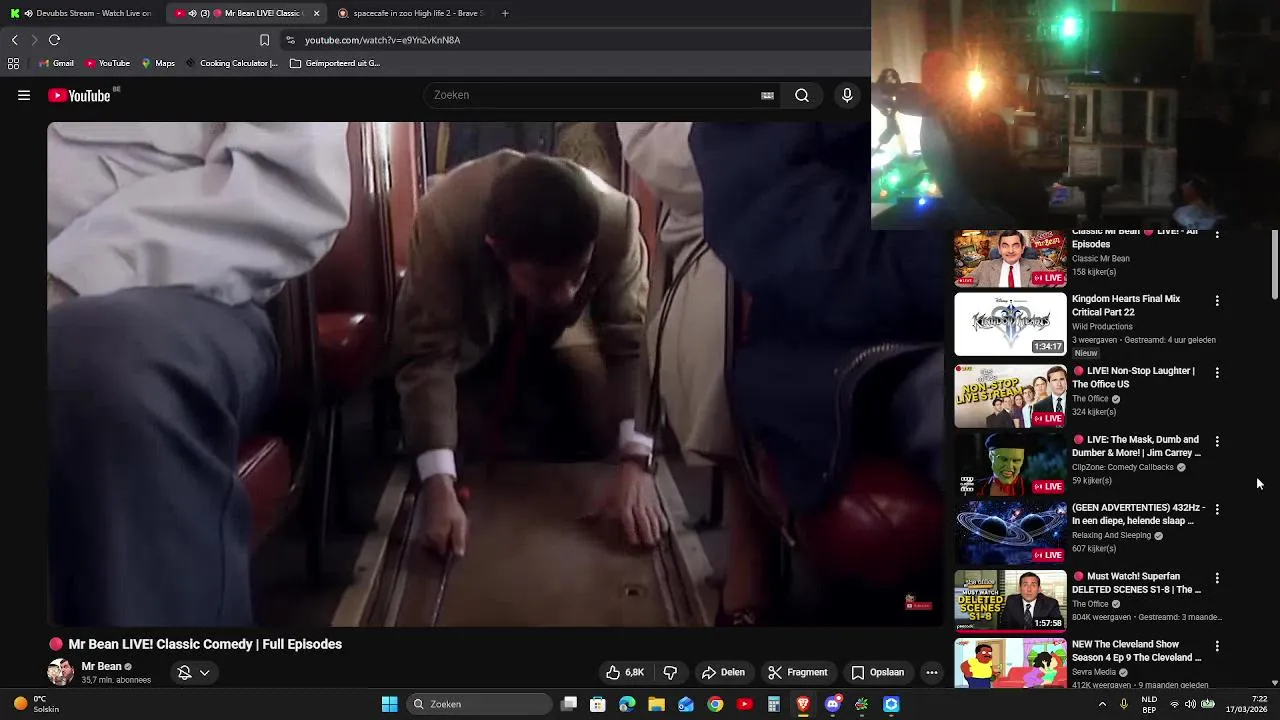Open the on-screen keyboard icon in search box
Image resolution: width=1280 pixels, height=720 pixels.
point(767,95)
